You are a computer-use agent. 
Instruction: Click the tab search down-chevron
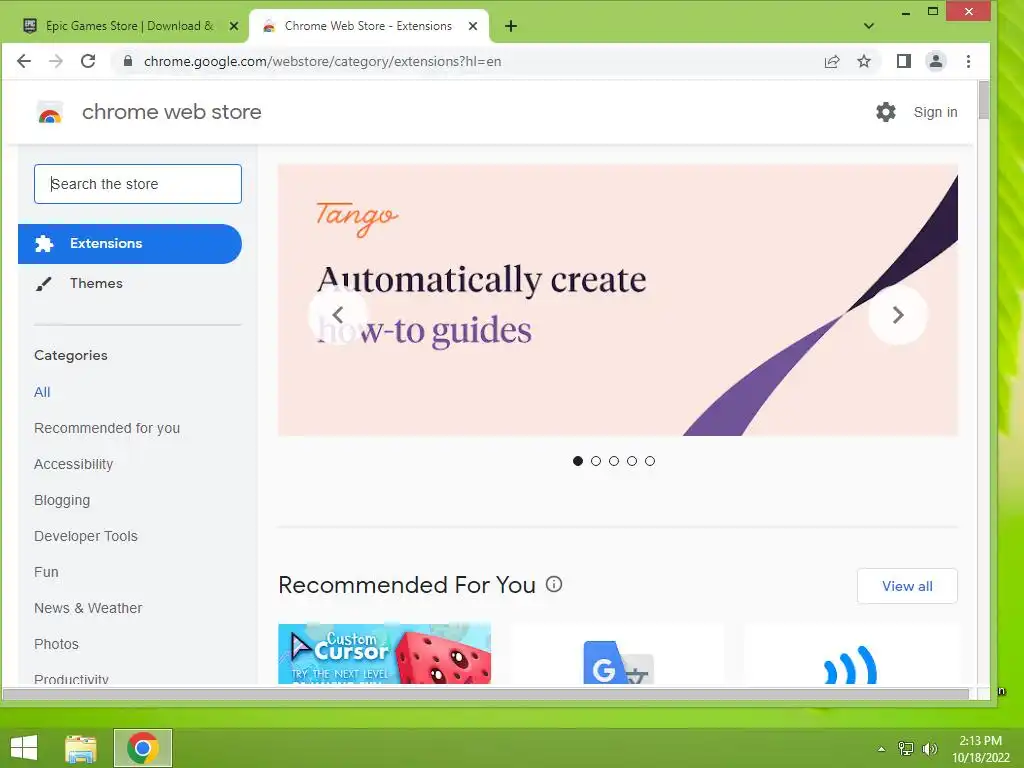click(869, 26)
